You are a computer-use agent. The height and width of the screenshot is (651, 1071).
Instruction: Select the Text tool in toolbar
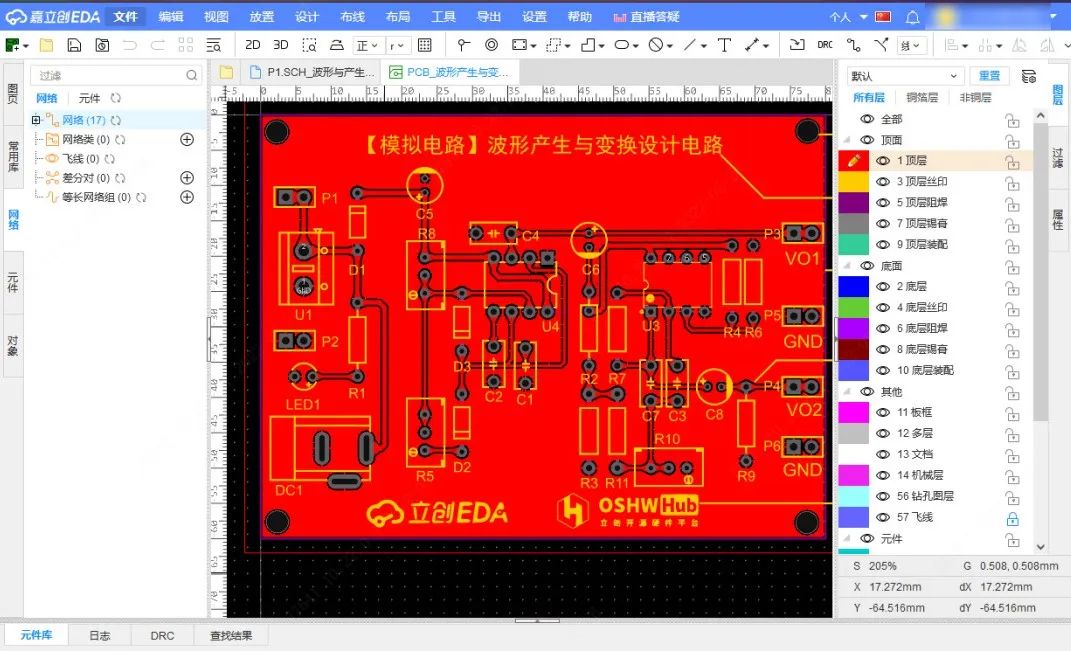click(x=724, y=45)
